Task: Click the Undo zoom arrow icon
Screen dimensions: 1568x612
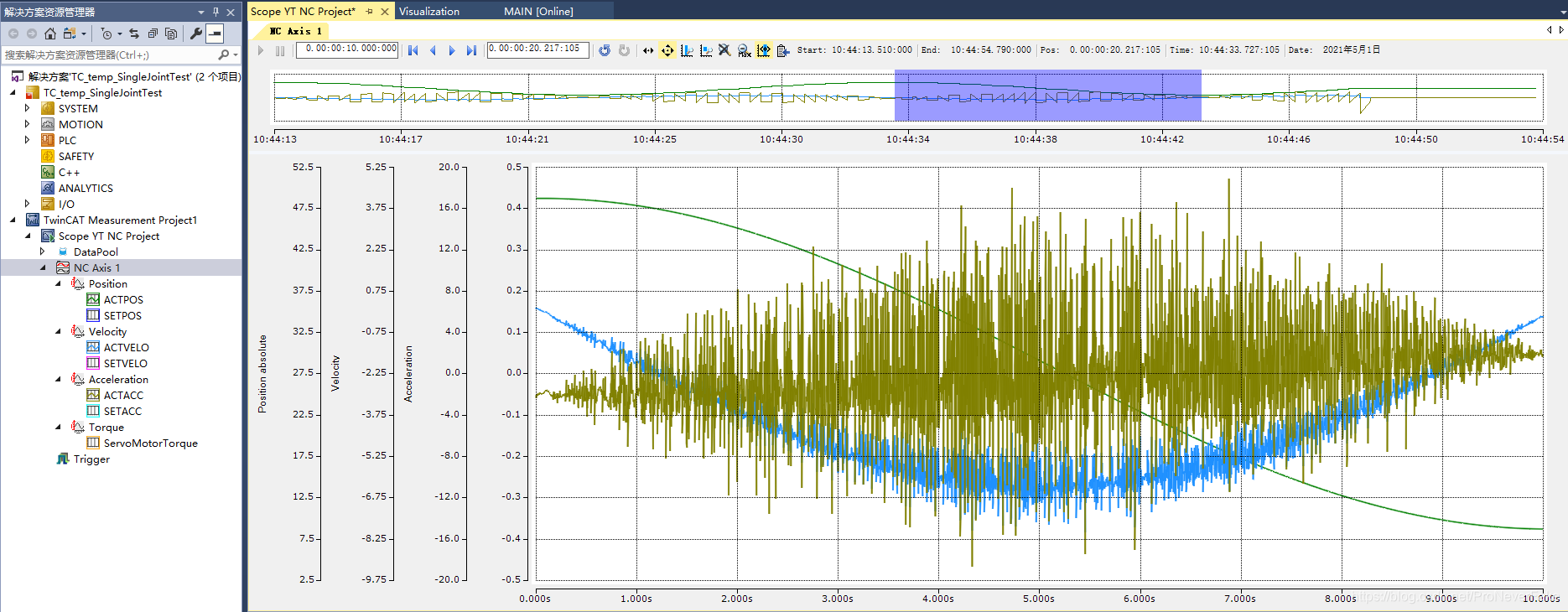Action: click(604, 50)
